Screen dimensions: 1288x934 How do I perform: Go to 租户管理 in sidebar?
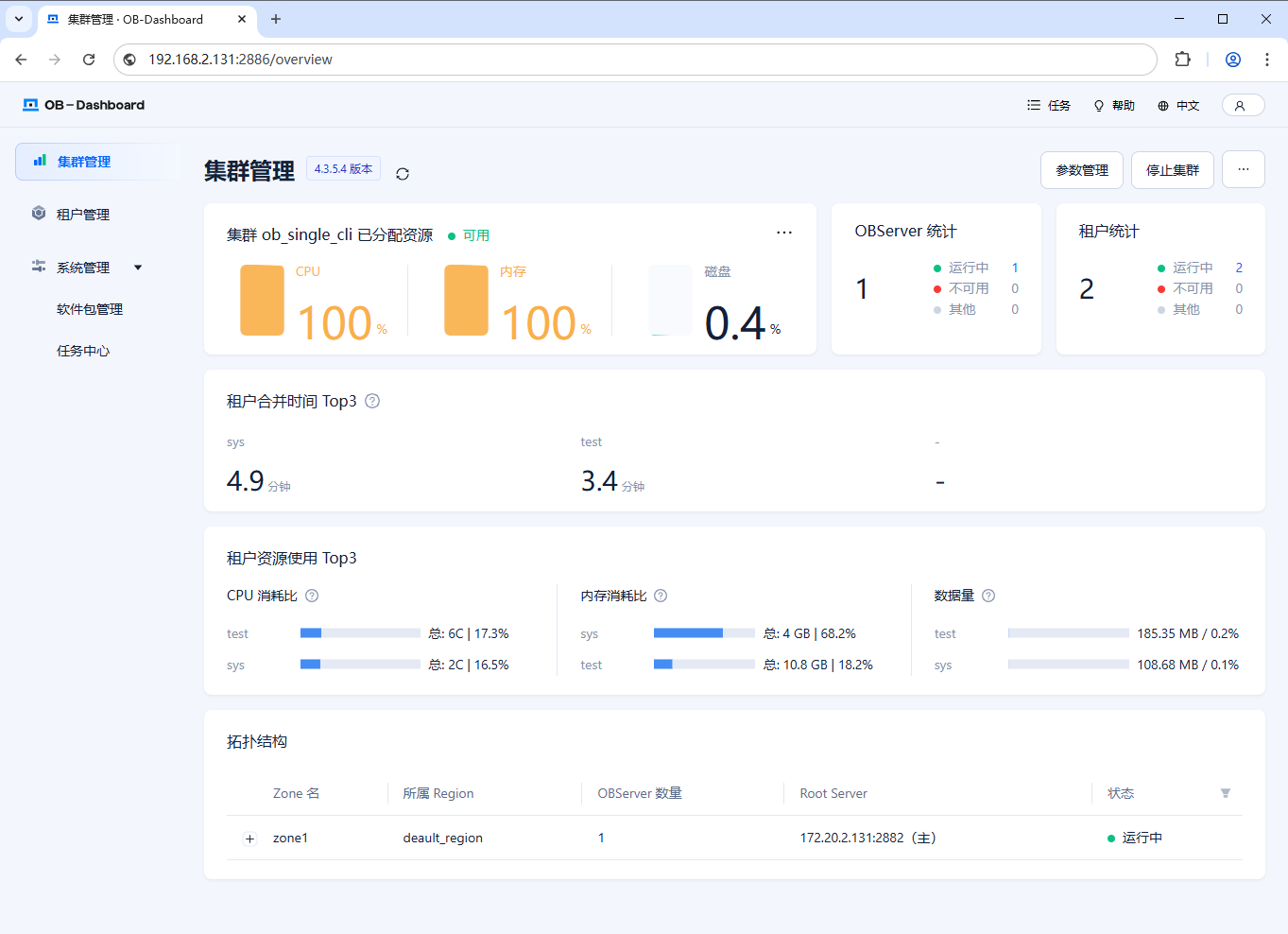83,215
